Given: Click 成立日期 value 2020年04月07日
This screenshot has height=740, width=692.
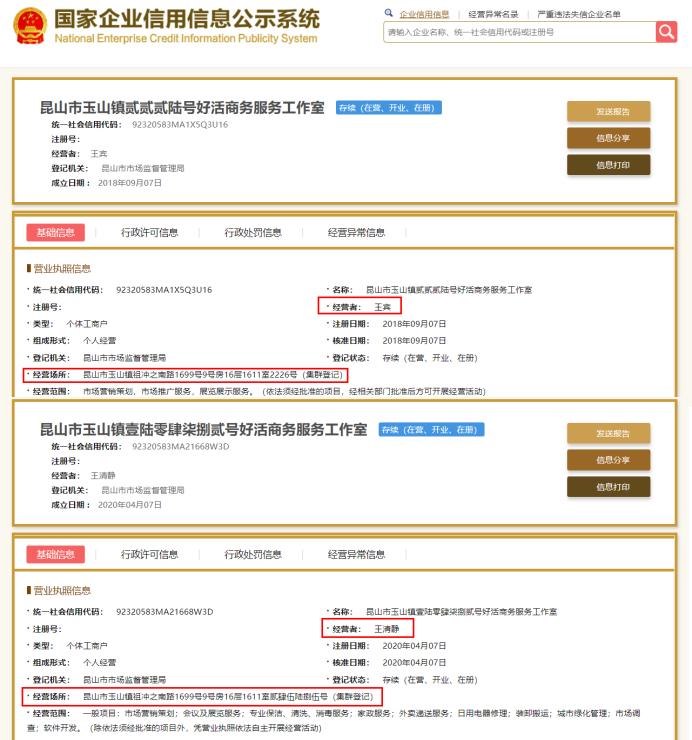Looking at the screenshot, I should point(130,505).
